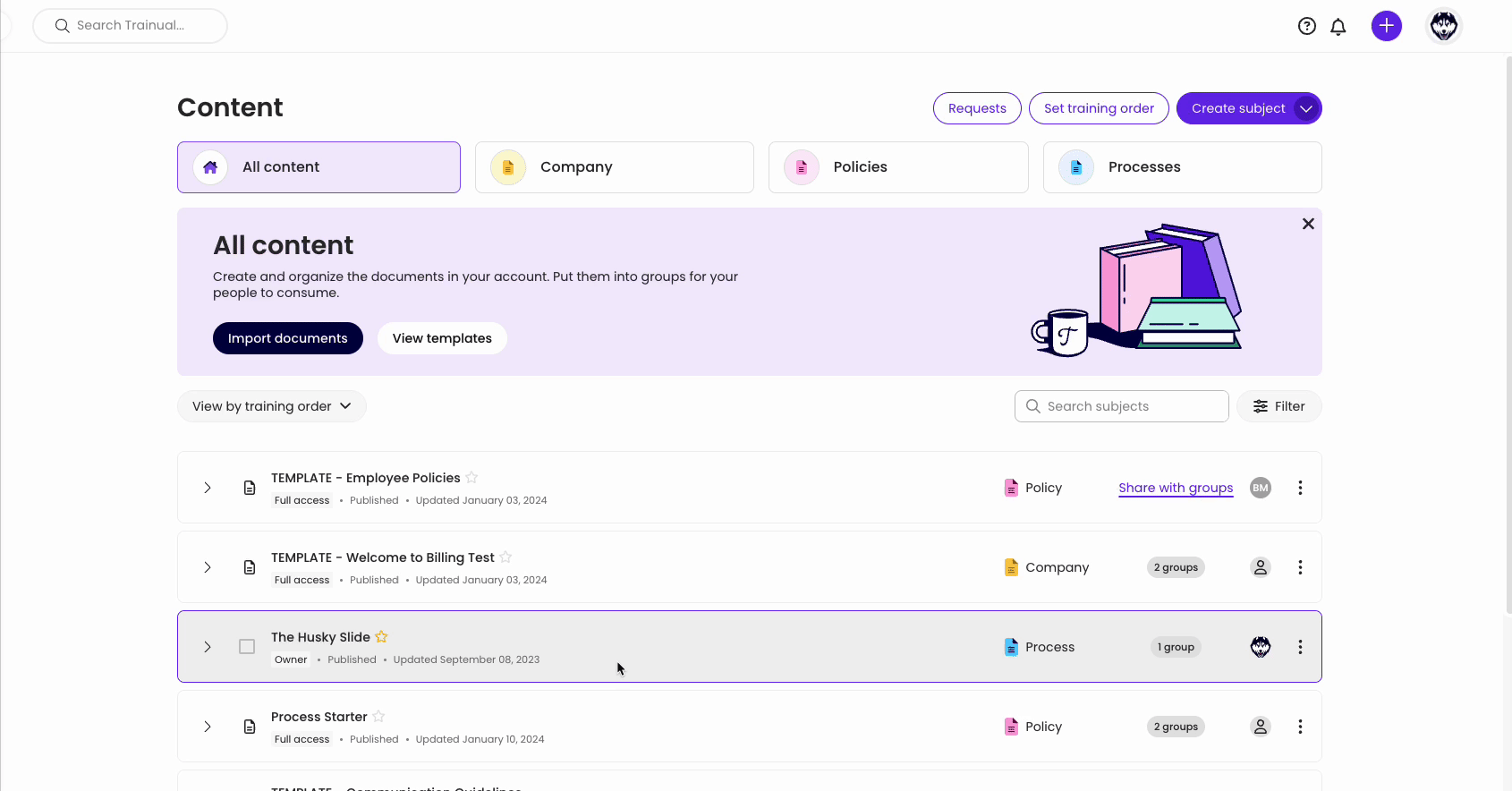Expand TEMPLATE - Welcome to Billing Test row
The image size is (1512, 791).
208,567
